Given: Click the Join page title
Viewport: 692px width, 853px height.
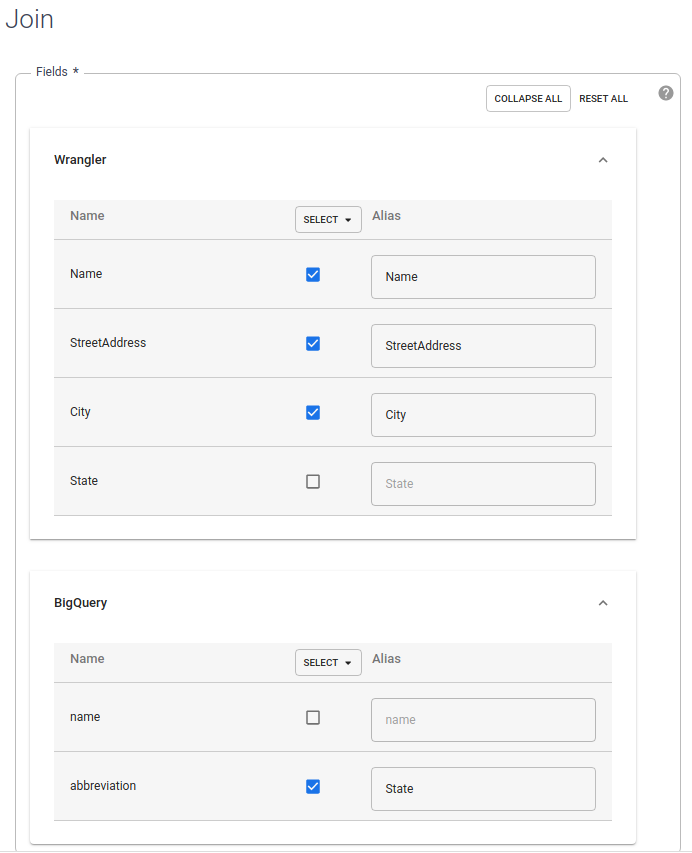Looking at the screenshot, I should (x=29, y=19).
